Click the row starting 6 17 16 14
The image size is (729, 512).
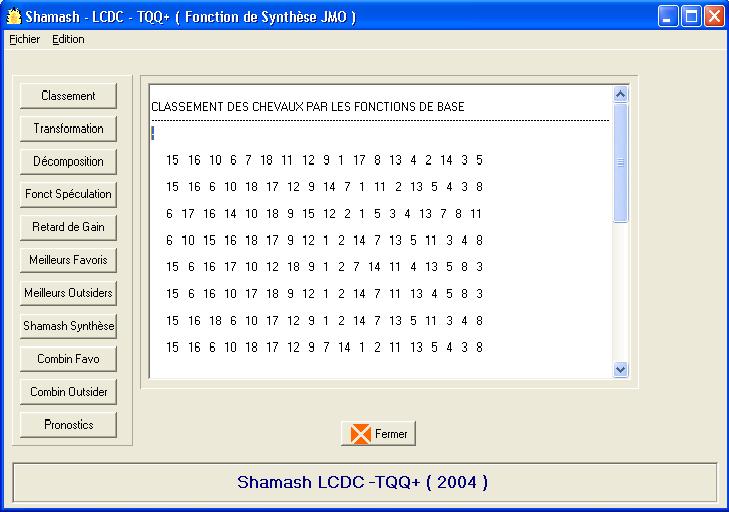click(324, 214)
